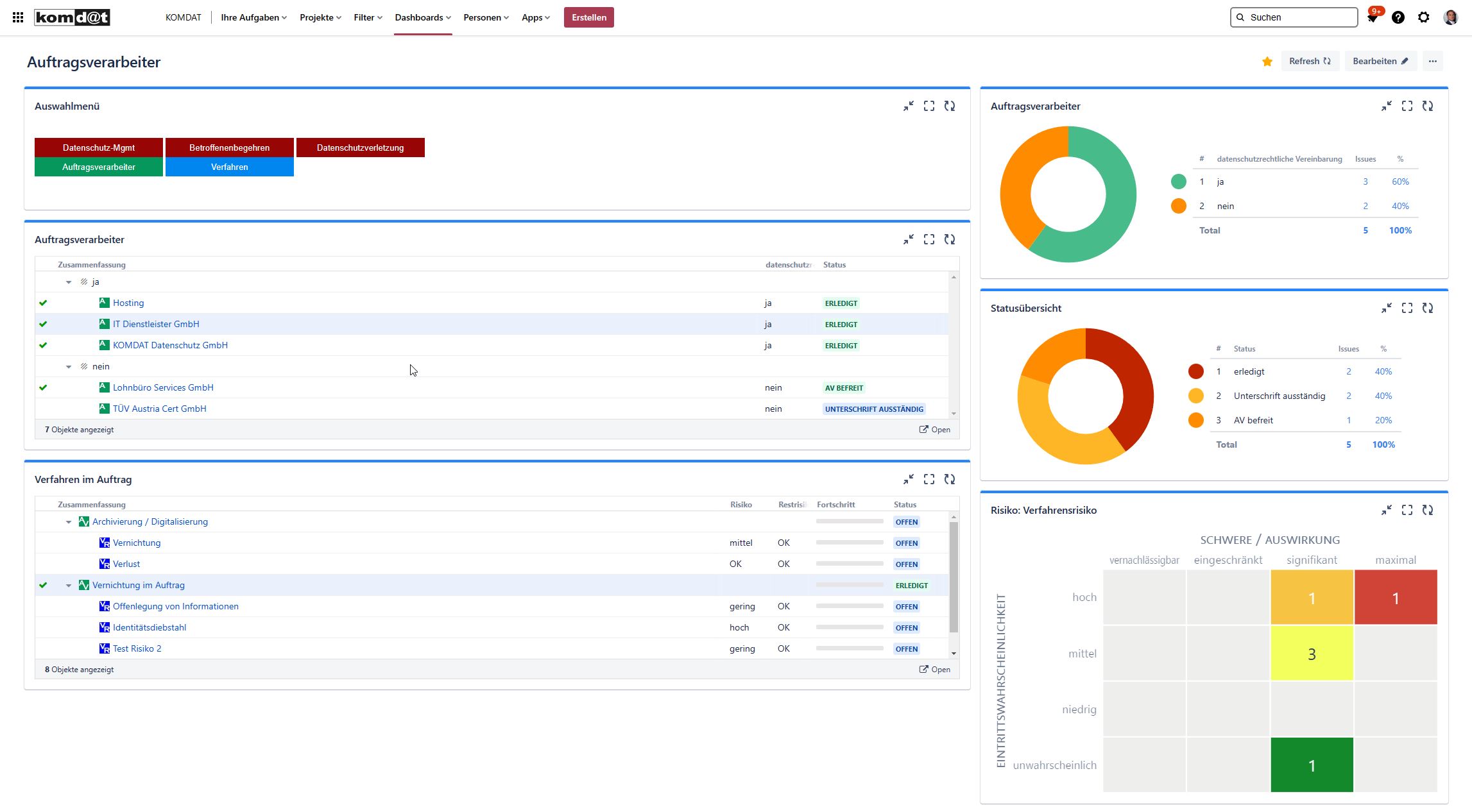1472x812 pixels.
Task: Maximize the Verfahren im Auftrag gadget
Action: coord(929,480)
